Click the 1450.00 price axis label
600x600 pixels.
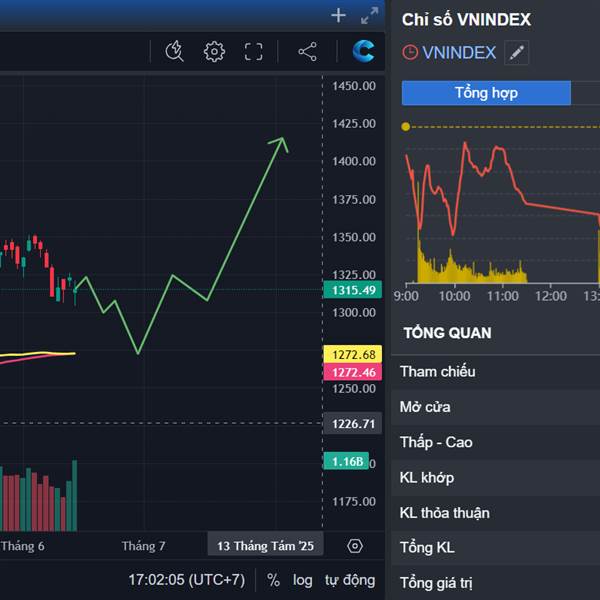coord(354,86)
